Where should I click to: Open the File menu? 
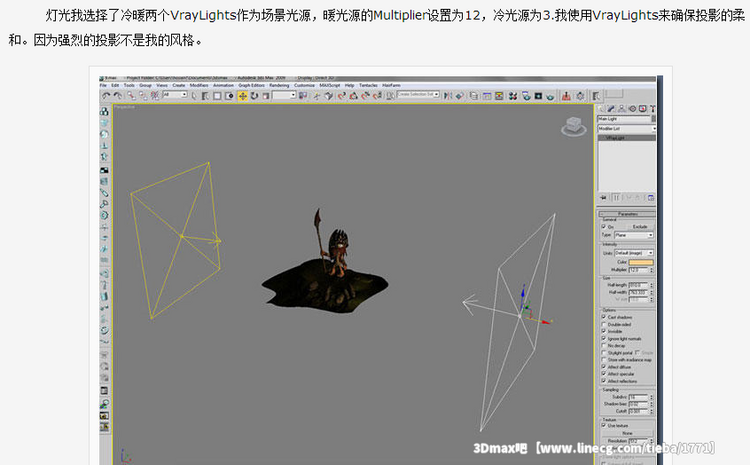103,85
